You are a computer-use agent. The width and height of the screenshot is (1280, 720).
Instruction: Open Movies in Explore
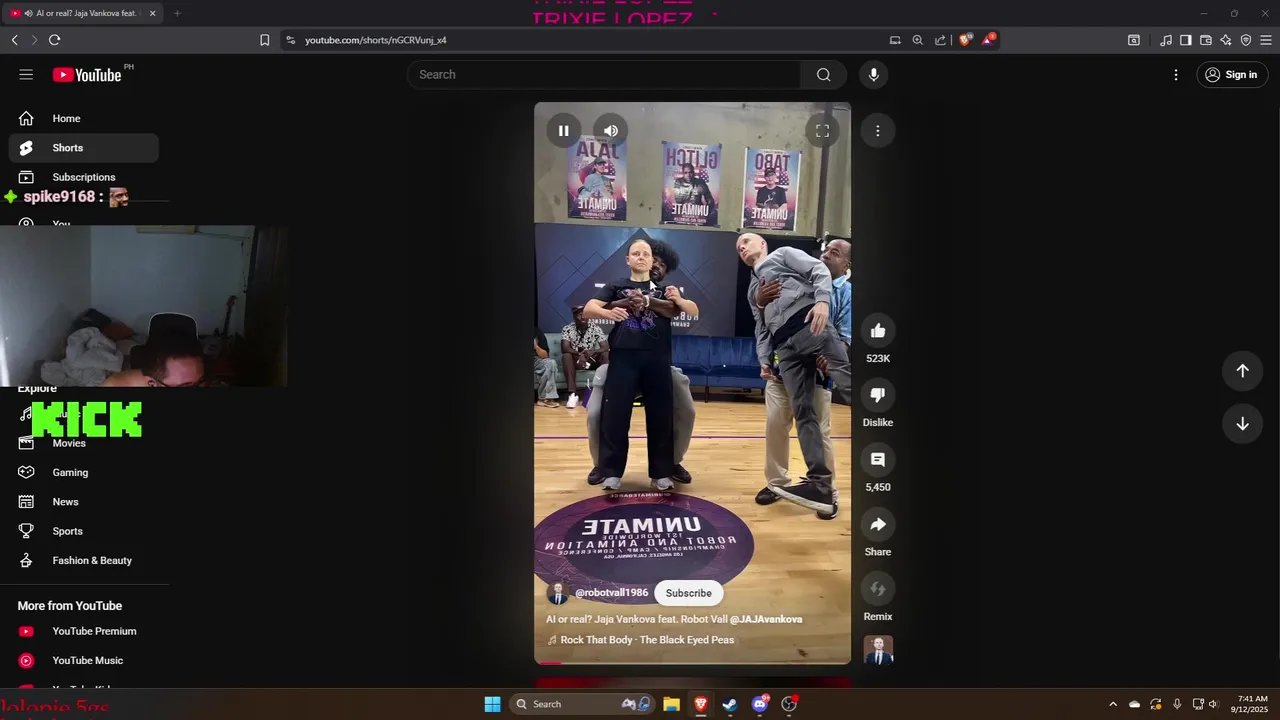click(84, 443)
